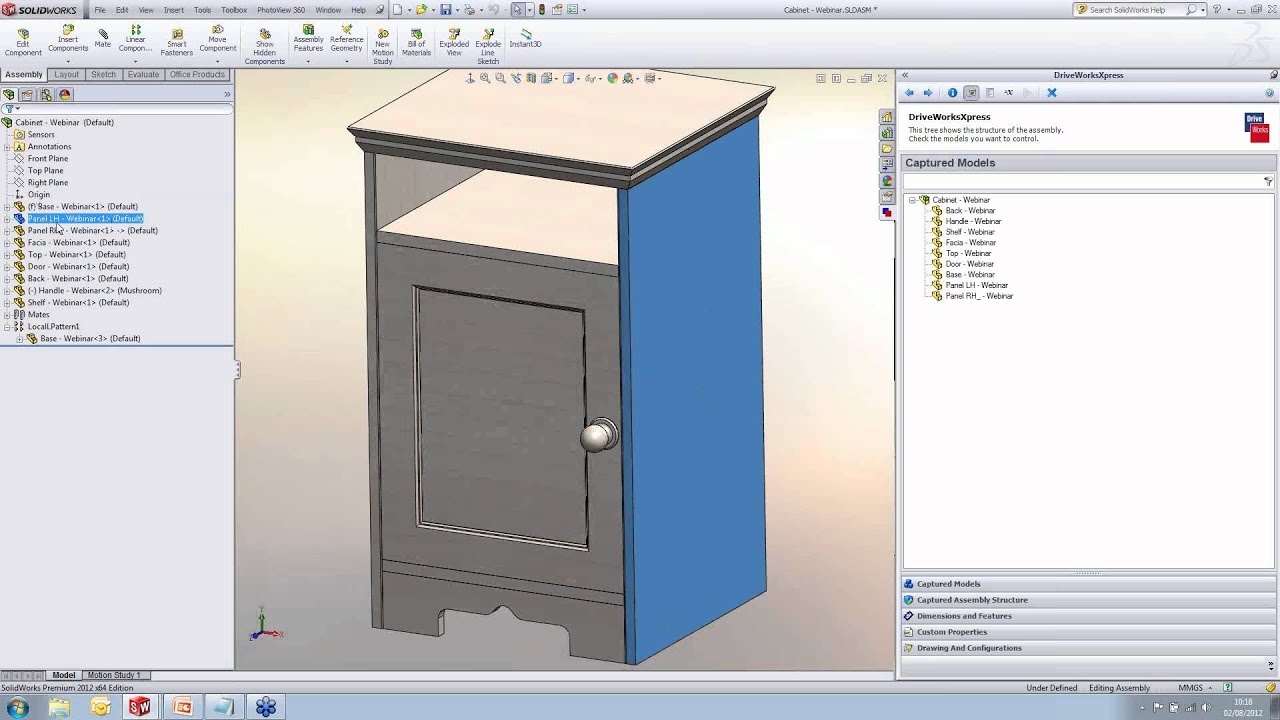This screenshot has width=1280, height=720.
Task: Expand the Annotations node
Action: [x=7, y=147]
